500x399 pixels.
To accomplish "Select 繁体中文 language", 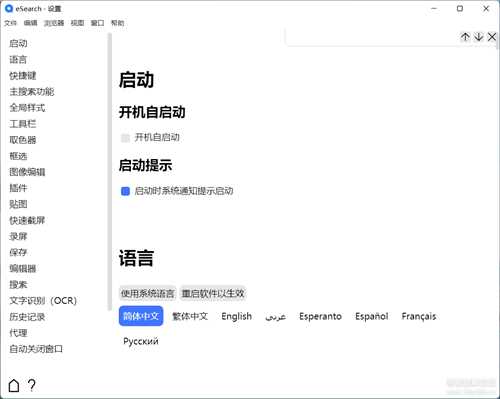I will 190,316.
